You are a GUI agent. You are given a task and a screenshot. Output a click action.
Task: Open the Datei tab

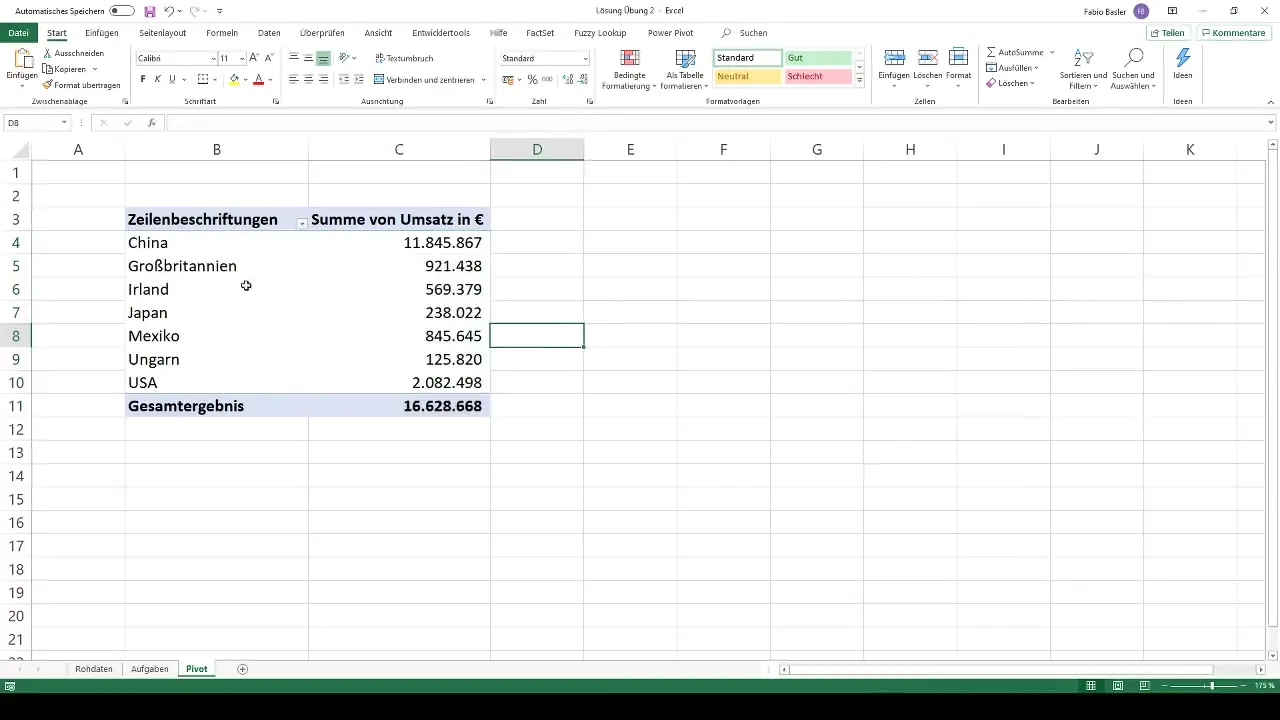(x=18, y=33)
